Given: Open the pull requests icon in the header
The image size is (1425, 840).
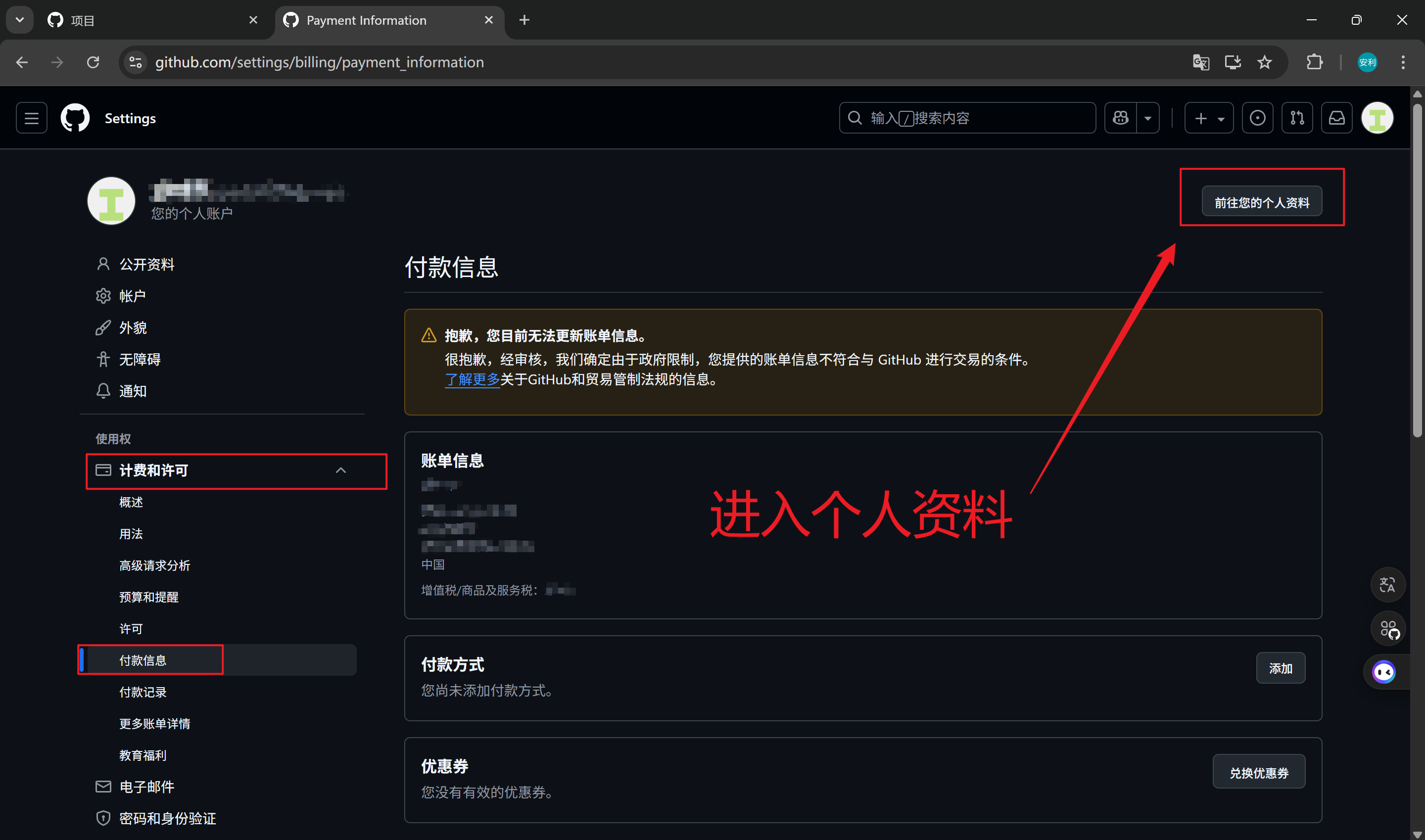Looking at the screenshot, I should pos(1297,118).
